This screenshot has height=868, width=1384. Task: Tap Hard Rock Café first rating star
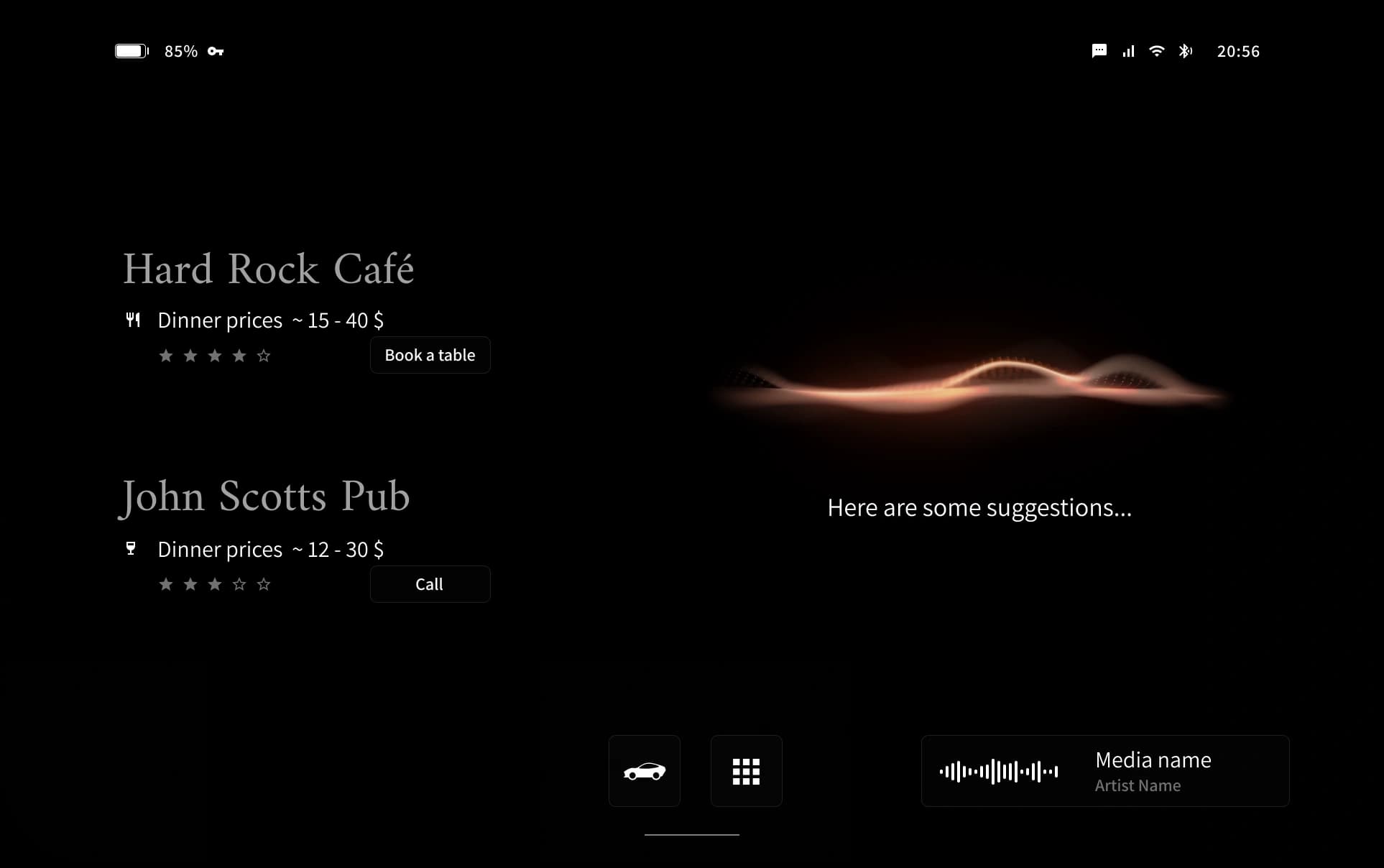166,356
